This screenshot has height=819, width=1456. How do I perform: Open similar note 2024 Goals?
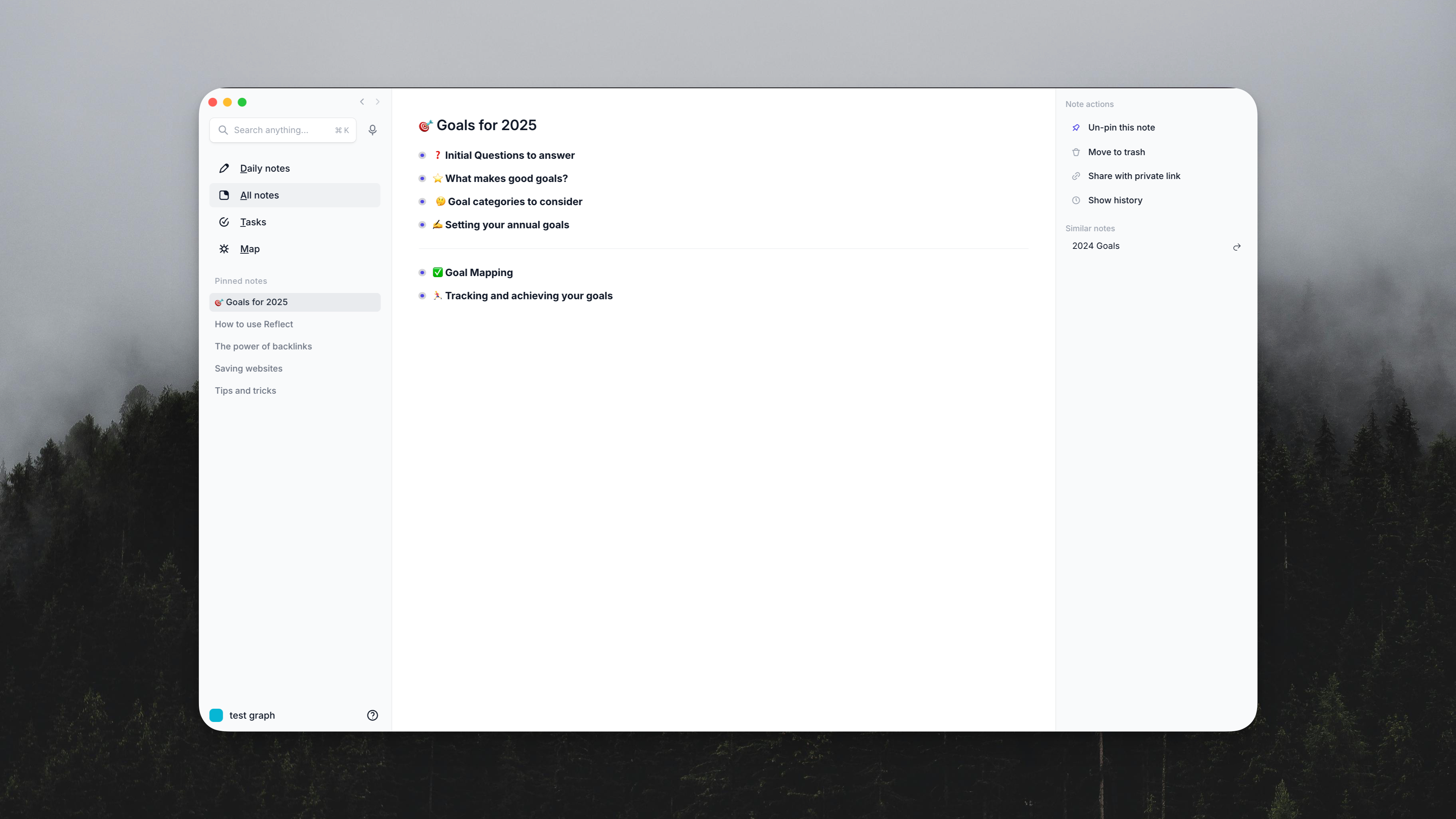[1095, 246]
